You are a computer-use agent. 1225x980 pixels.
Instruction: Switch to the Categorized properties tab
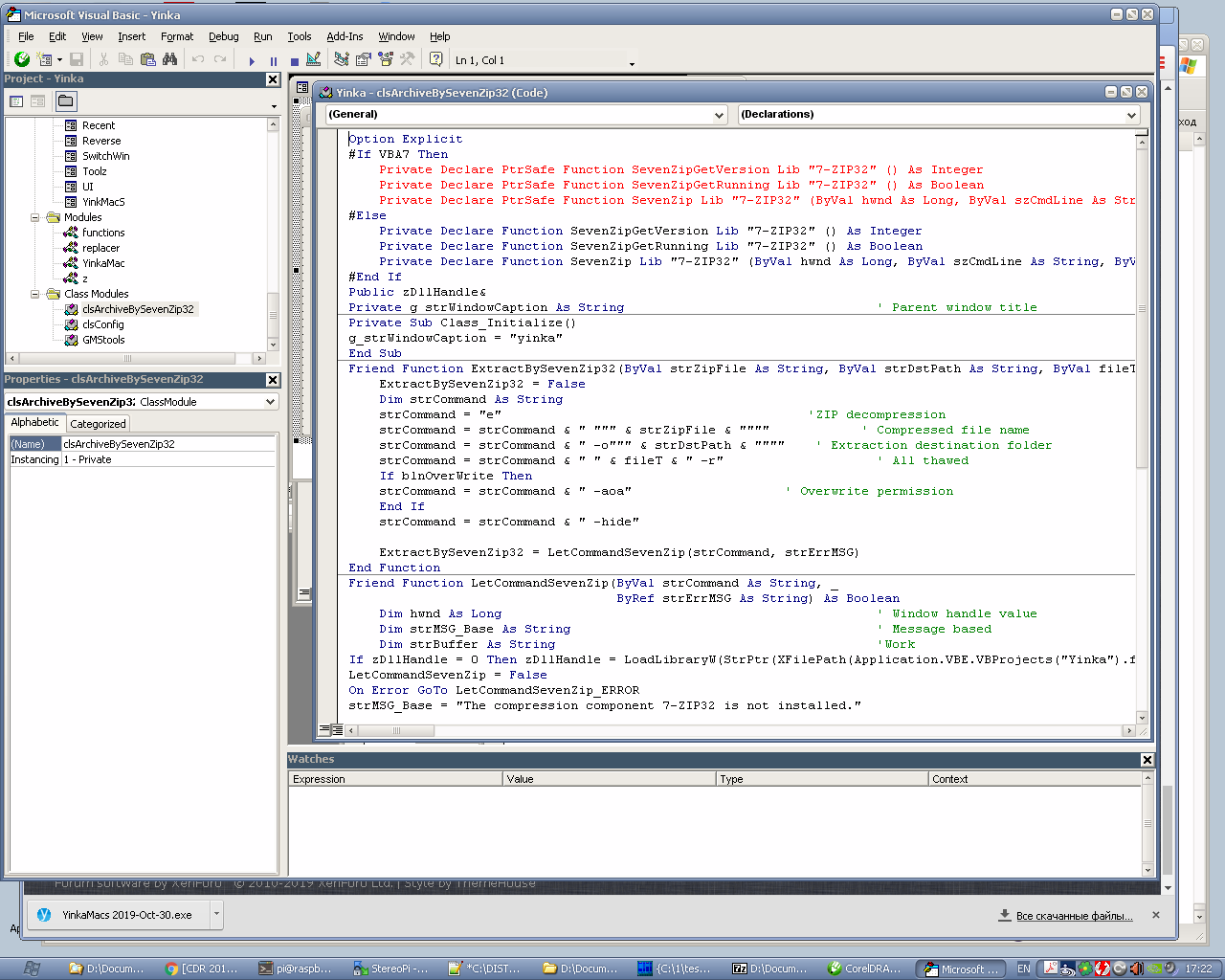98,424
